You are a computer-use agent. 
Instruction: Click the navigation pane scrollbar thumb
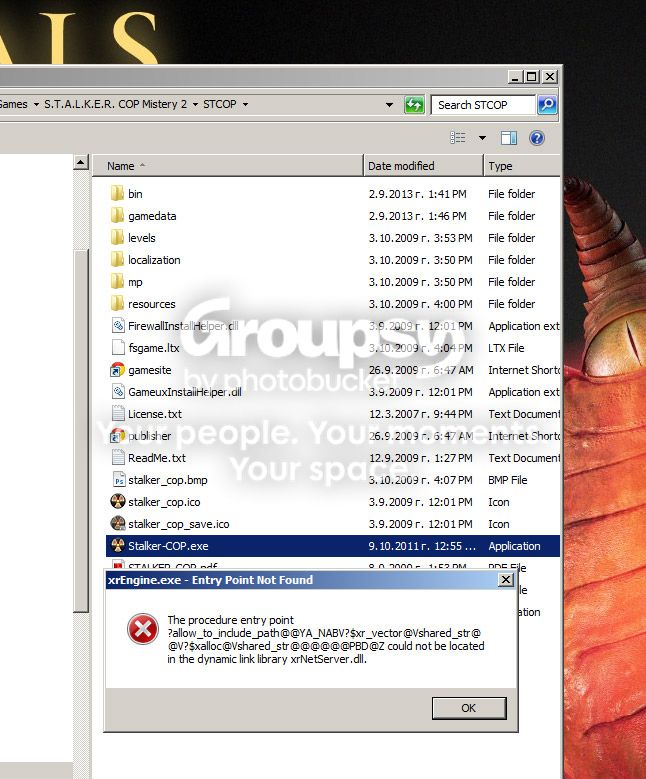pos(81,431)
